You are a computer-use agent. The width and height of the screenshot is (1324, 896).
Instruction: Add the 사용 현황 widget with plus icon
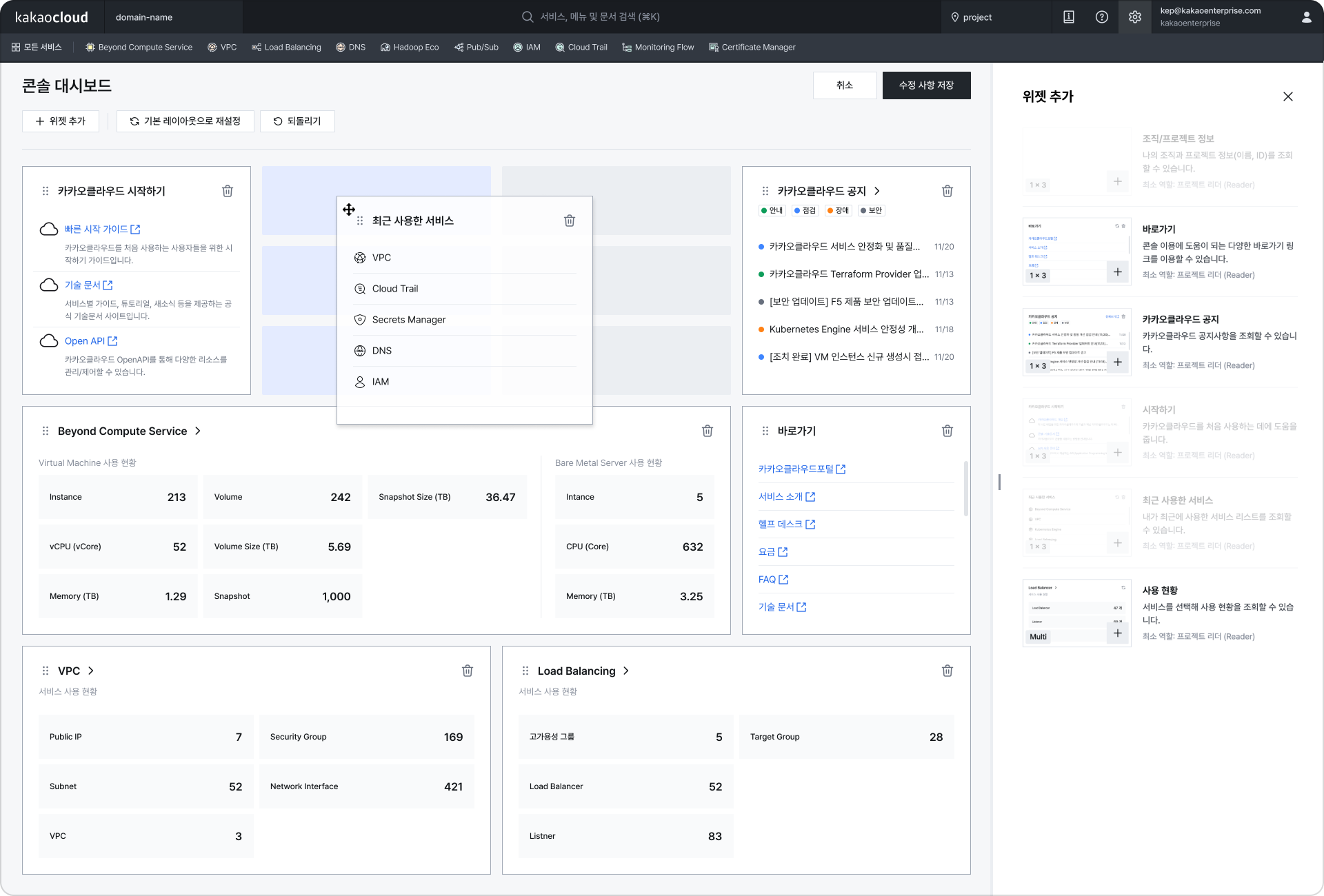pos(1117,633)
